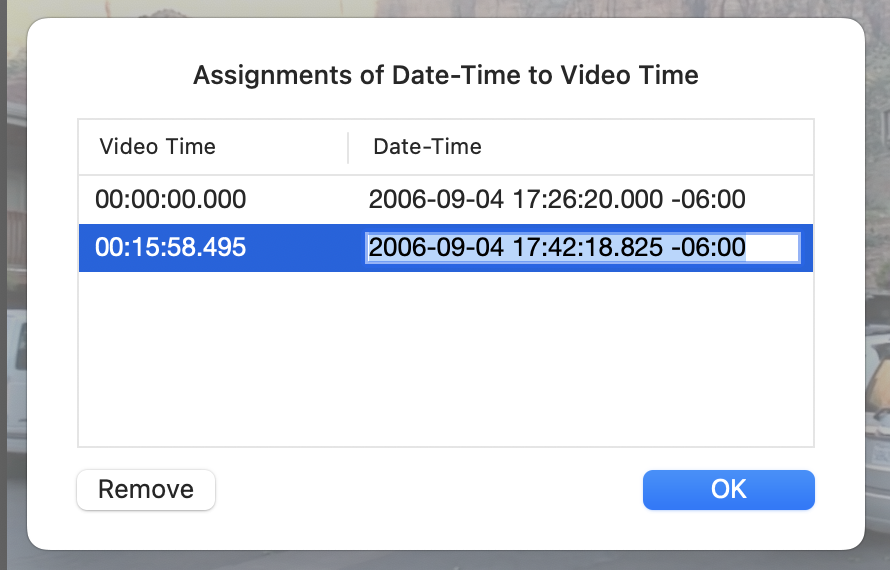Click the divider between the column headers
Viewport: 890px width, 570px height.
click(348, 148)
